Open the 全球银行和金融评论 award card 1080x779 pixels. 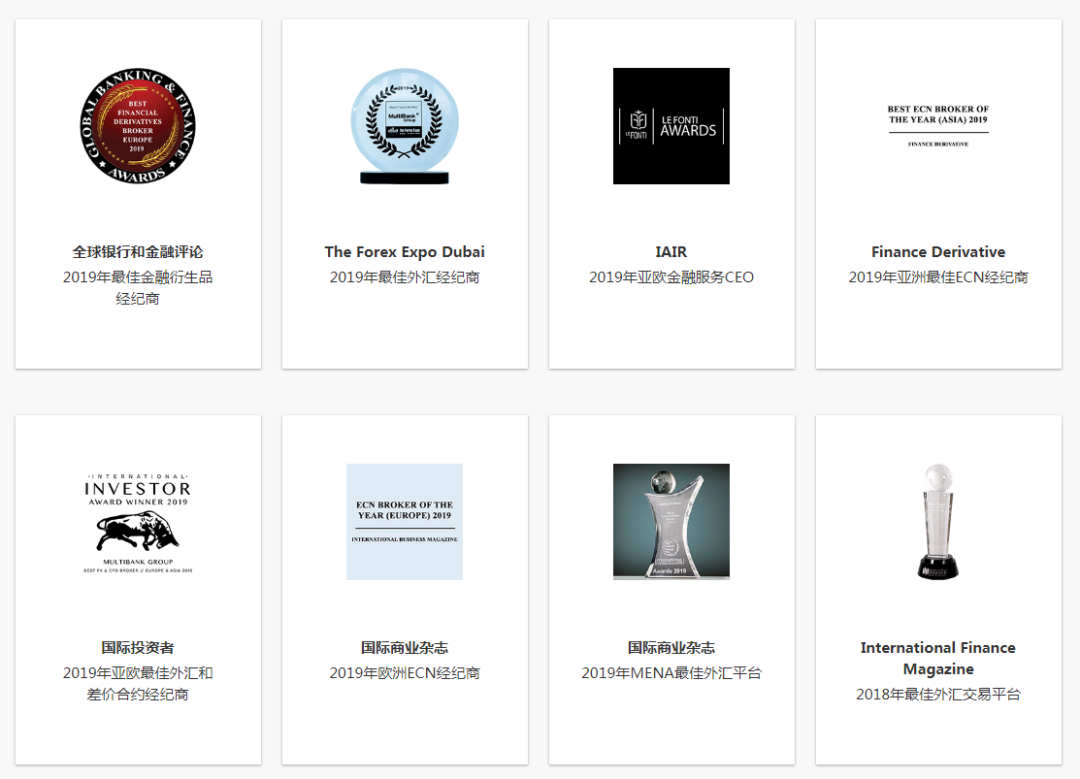pyautogui.click(x=138, y=252)
